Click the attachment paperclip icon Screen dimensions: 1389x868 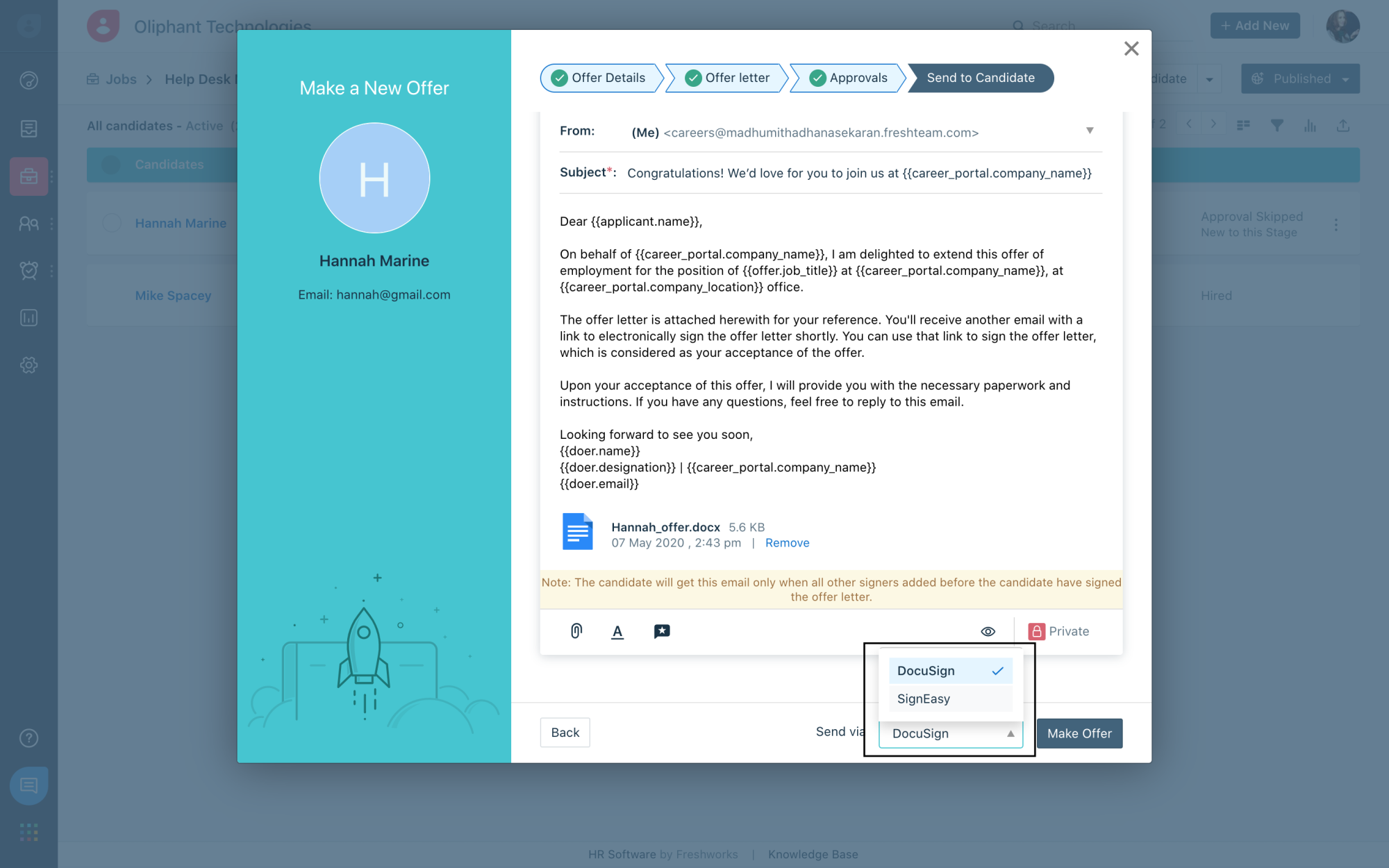(576, 631)
